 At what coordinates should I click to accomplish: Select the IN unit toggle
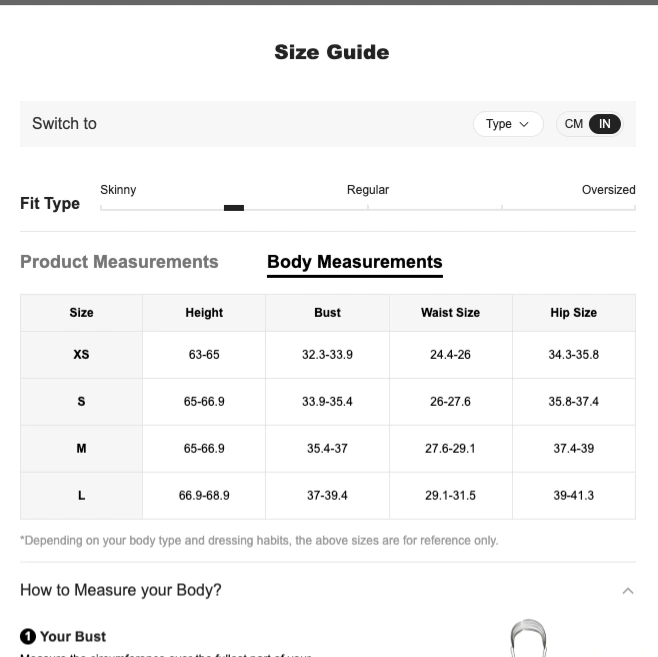pos(604,124)
